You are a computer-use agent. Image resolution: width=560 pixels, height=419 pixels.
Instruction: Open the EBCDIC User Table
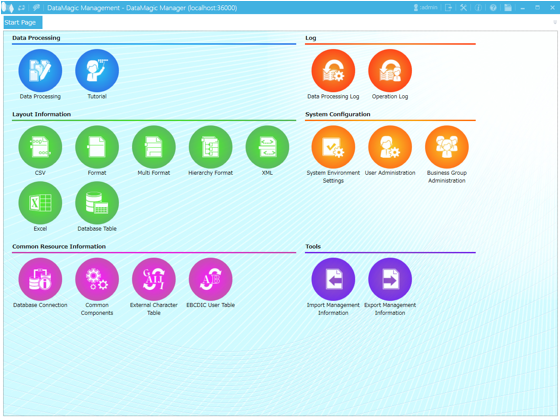coord(210,279)
